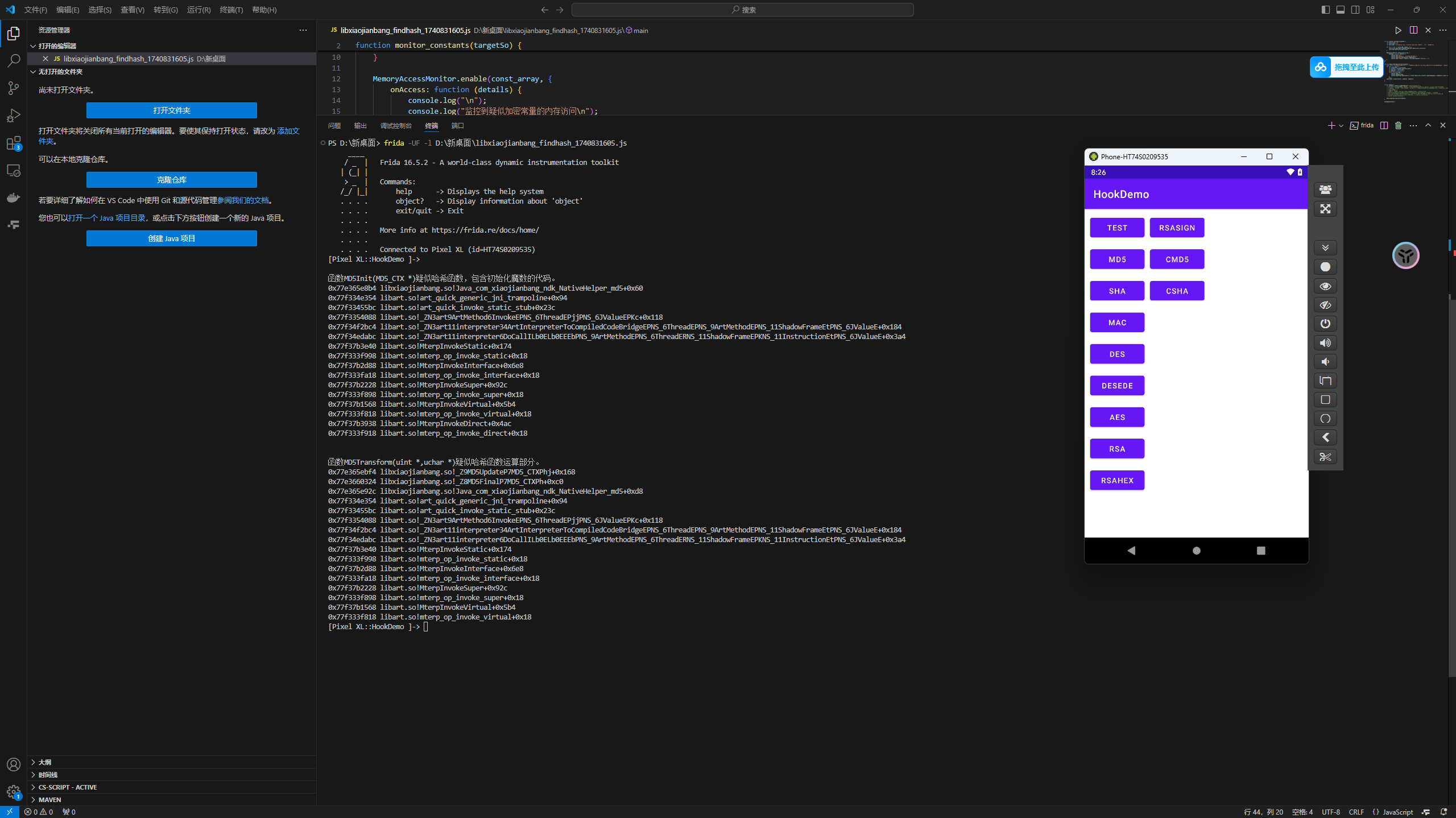1456x818 pixels.
Task: Expand the 大纲 outline section
Action: (45, 762)
